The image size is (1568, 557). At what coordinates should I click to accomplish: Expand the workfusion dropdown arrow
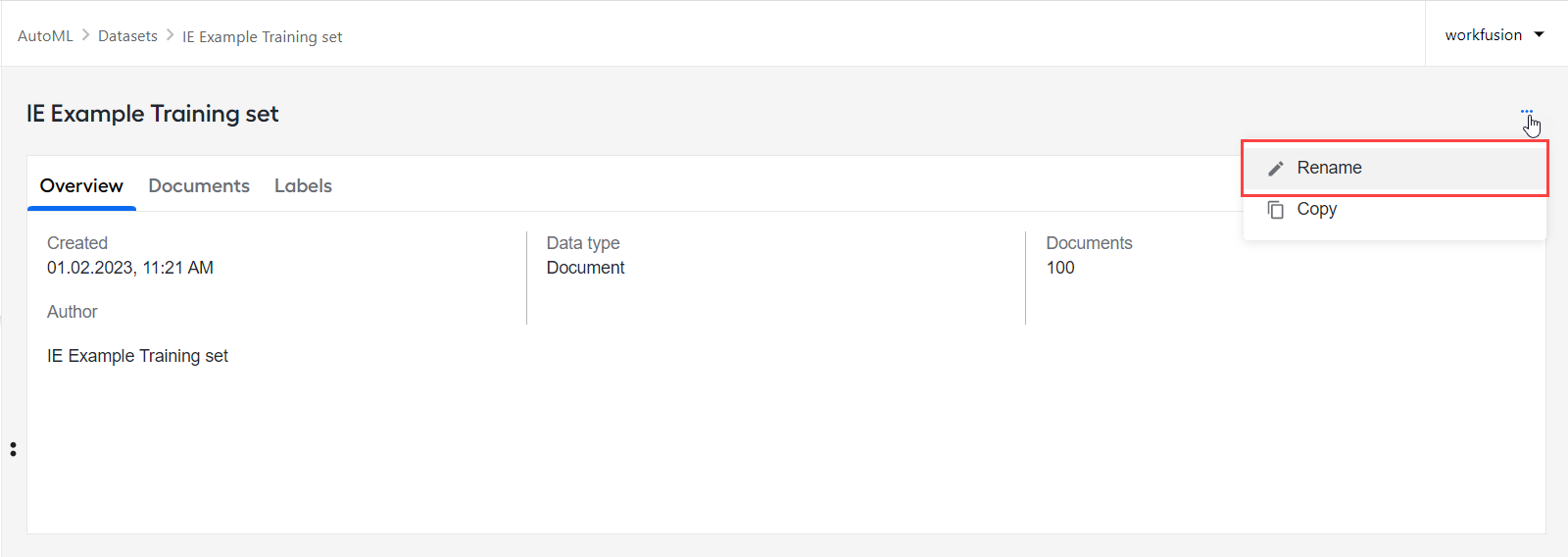[x=1539, y=34]
